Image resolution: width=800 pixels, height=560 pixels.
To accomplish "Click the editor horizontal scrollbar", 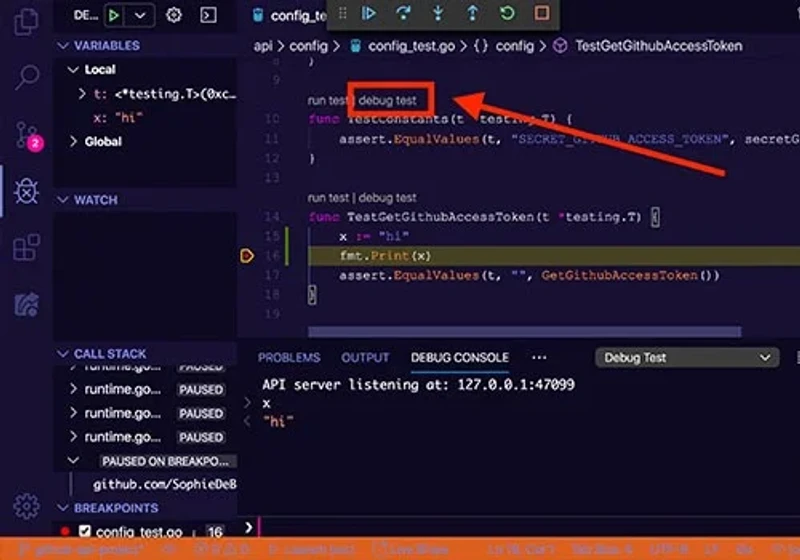I will tap(524, 332).
